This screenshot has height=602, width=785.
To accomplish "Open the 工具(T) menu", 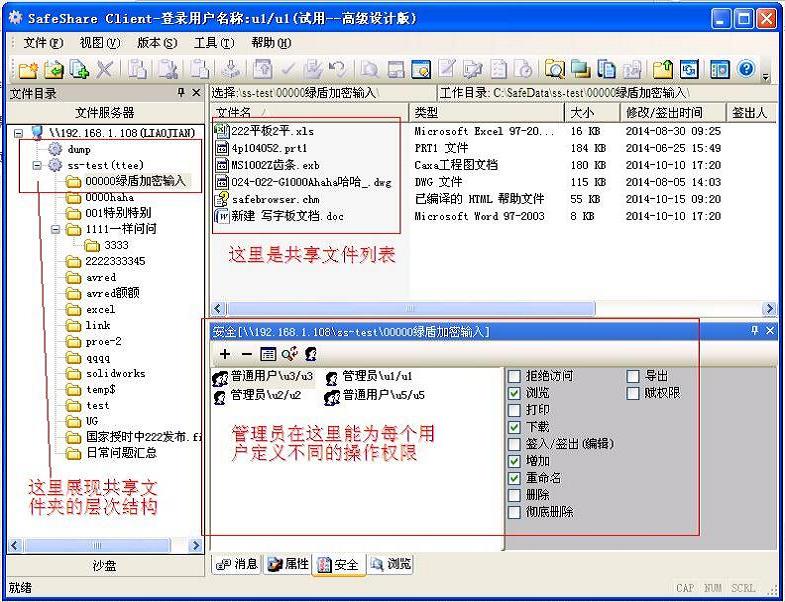I will coord(214,43).
